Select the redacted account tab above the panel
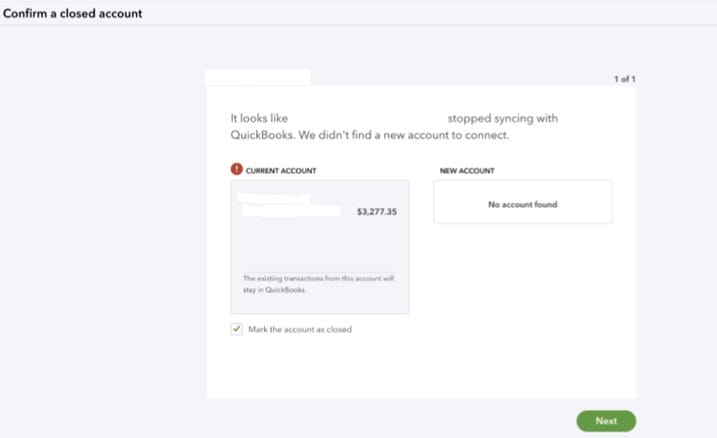The height and width of the screenshot is (438, 717). click(x=258, y=77)
